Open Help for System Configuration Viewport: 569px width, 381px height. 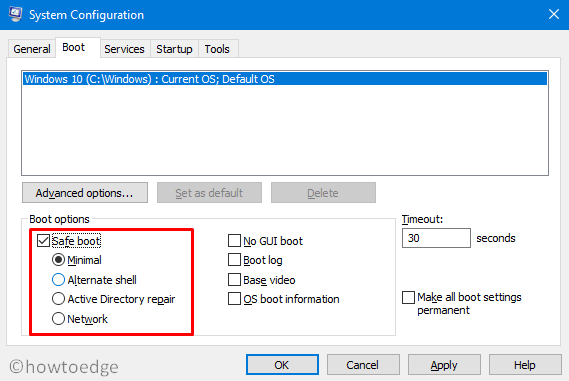pyautogui.click(x=525, y=365)
